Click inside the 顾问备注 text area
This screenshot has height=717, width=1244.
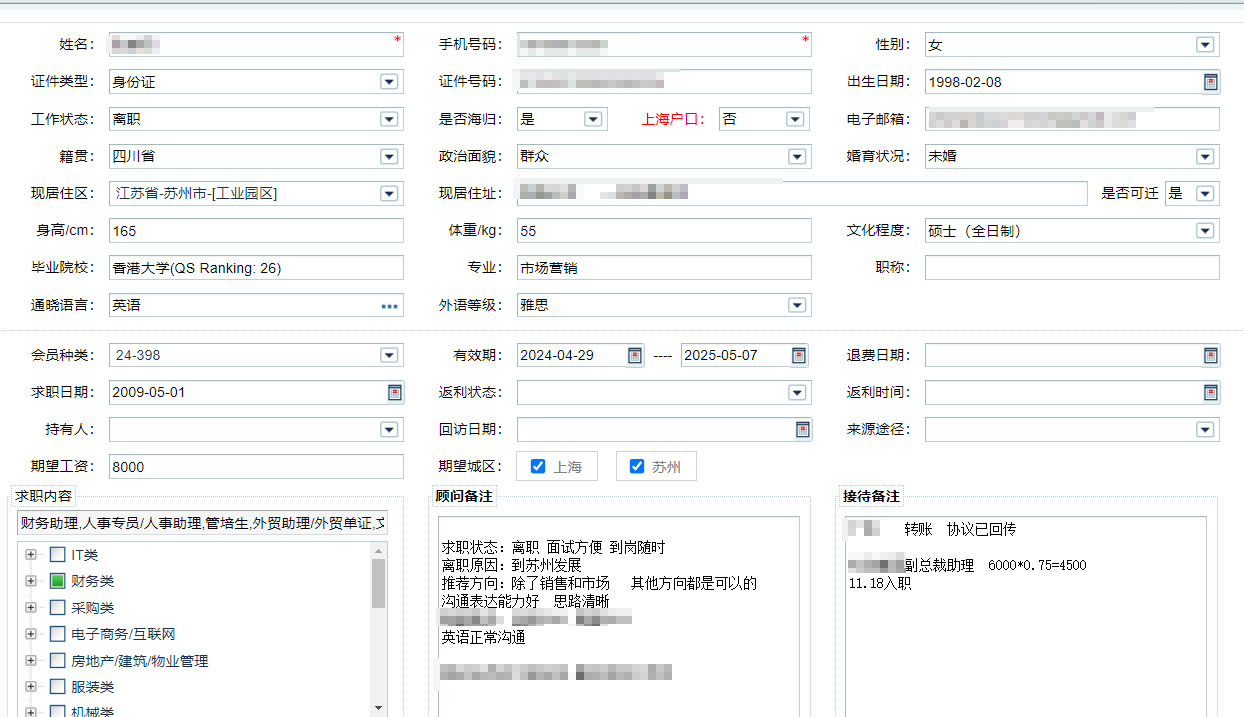pos(619,616)
